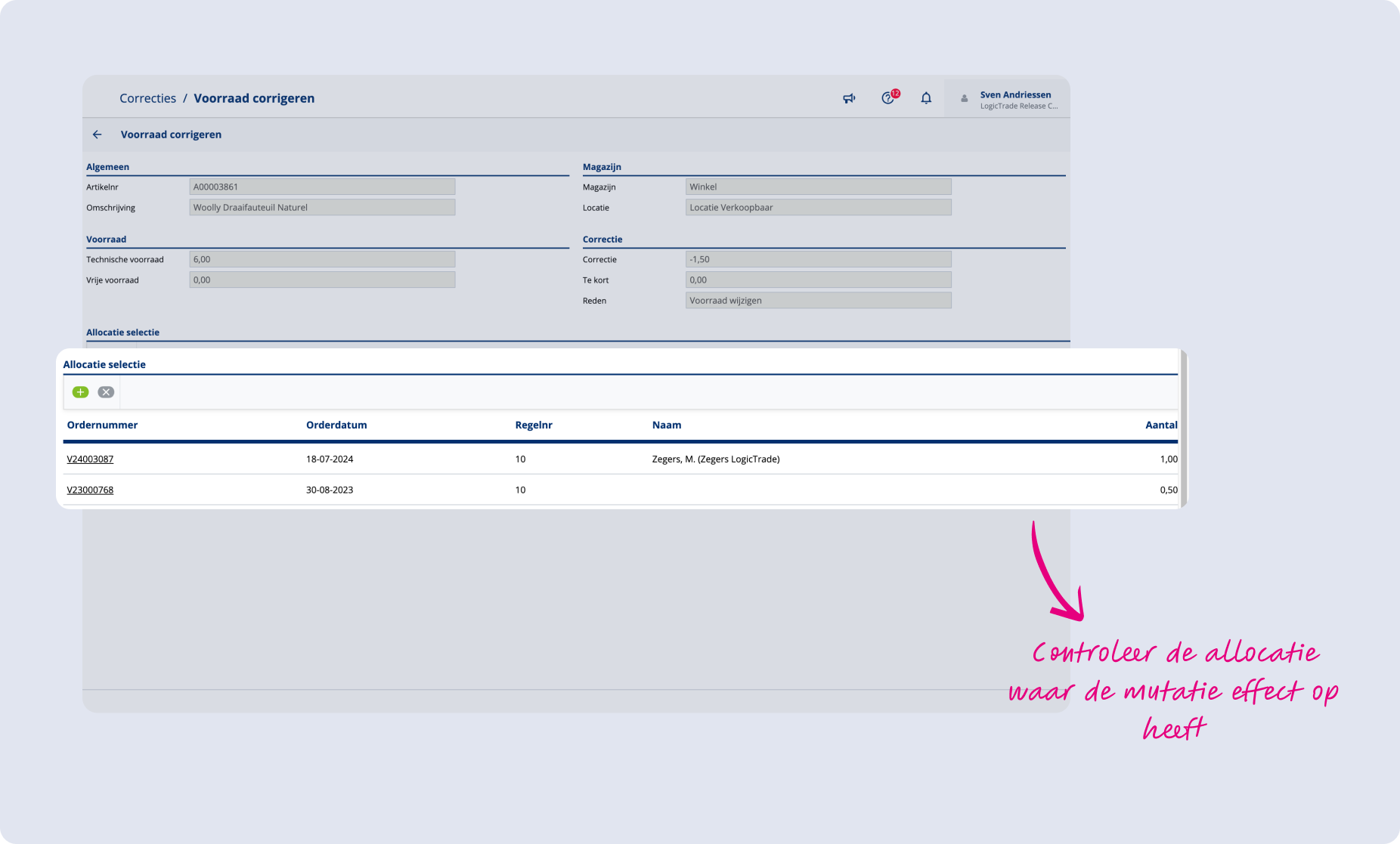1400x844 pixels.
Task: Click the green add allocation button
Action: point(80,392)
